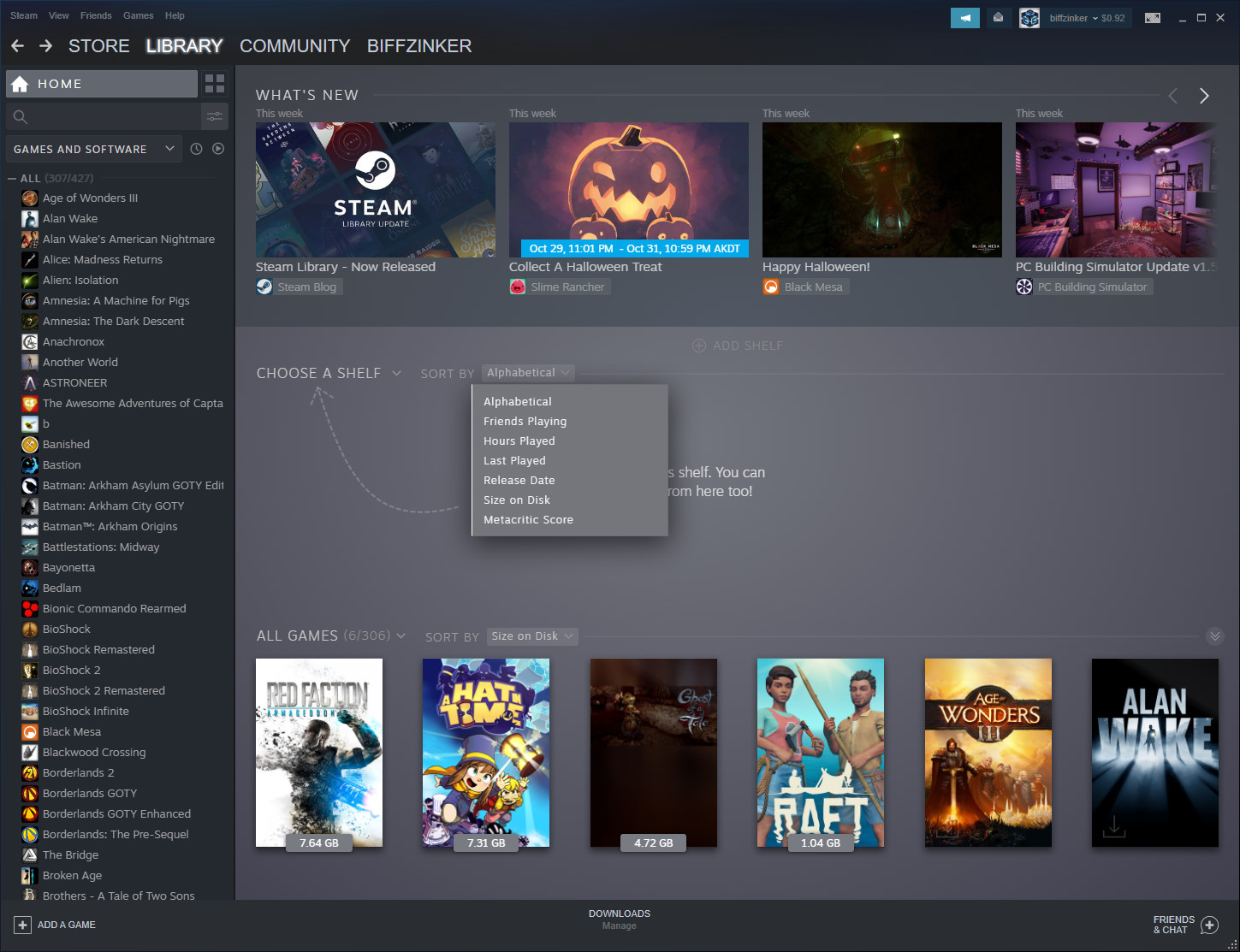This screenshot has height=952, width=1240.
Task: Click the Slime Rancher icon
Action: click(518, 287)
